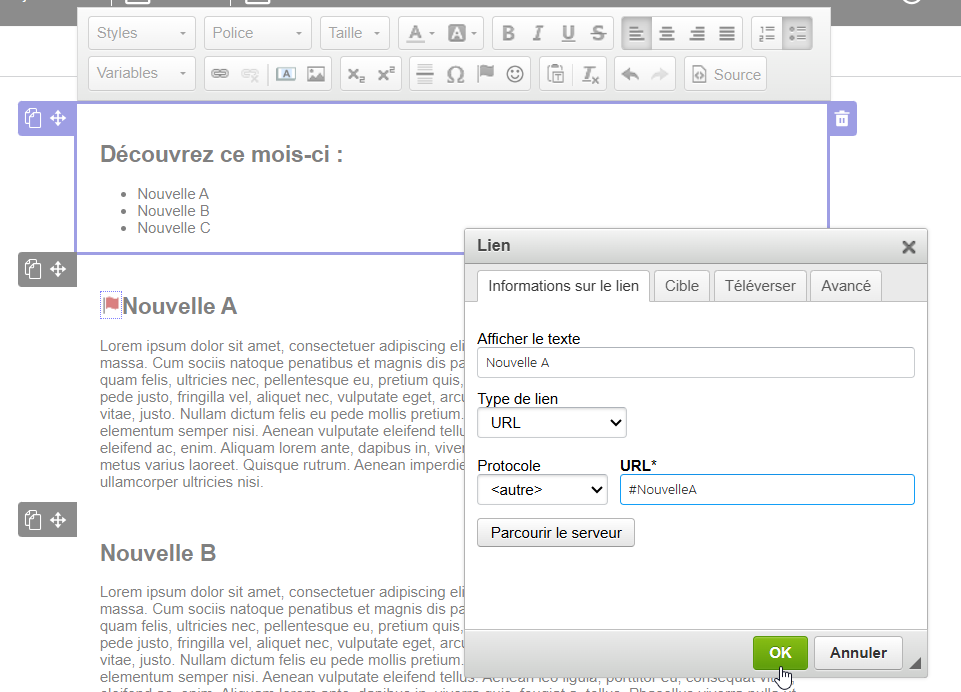Screen dimensions: 961x692
Task: Toggle bold formatting in the toolbar
Action: [x=508, y=33]
